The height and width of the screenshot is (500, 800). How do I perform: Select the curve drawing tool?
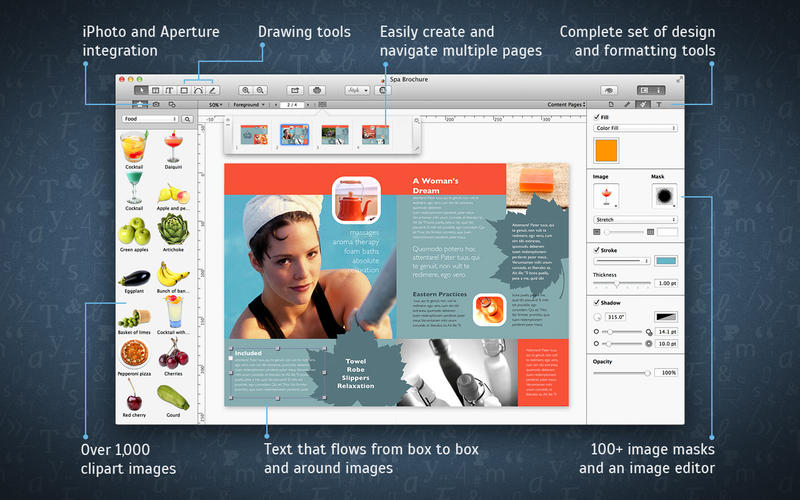click(198, 90)
